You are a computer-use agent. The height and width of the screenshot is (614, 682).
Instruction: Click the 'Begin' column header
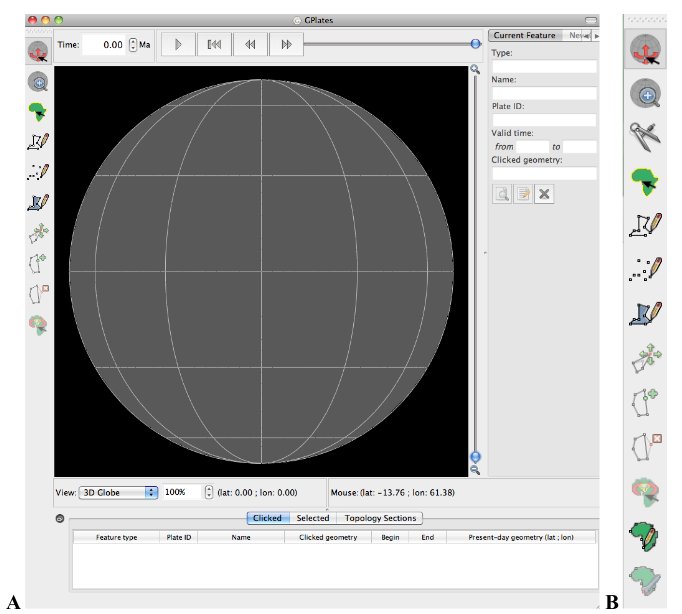[x=390, y=537]
